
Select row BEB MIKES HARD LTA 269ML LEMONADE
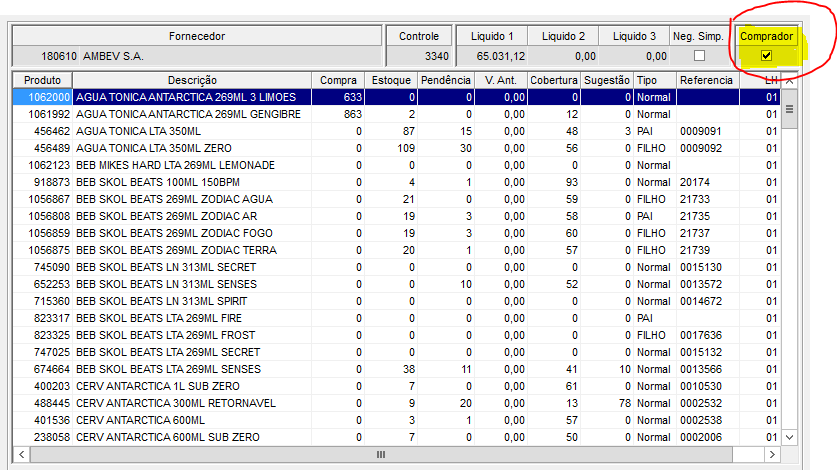pyautogui.click(x=397, y=165)
